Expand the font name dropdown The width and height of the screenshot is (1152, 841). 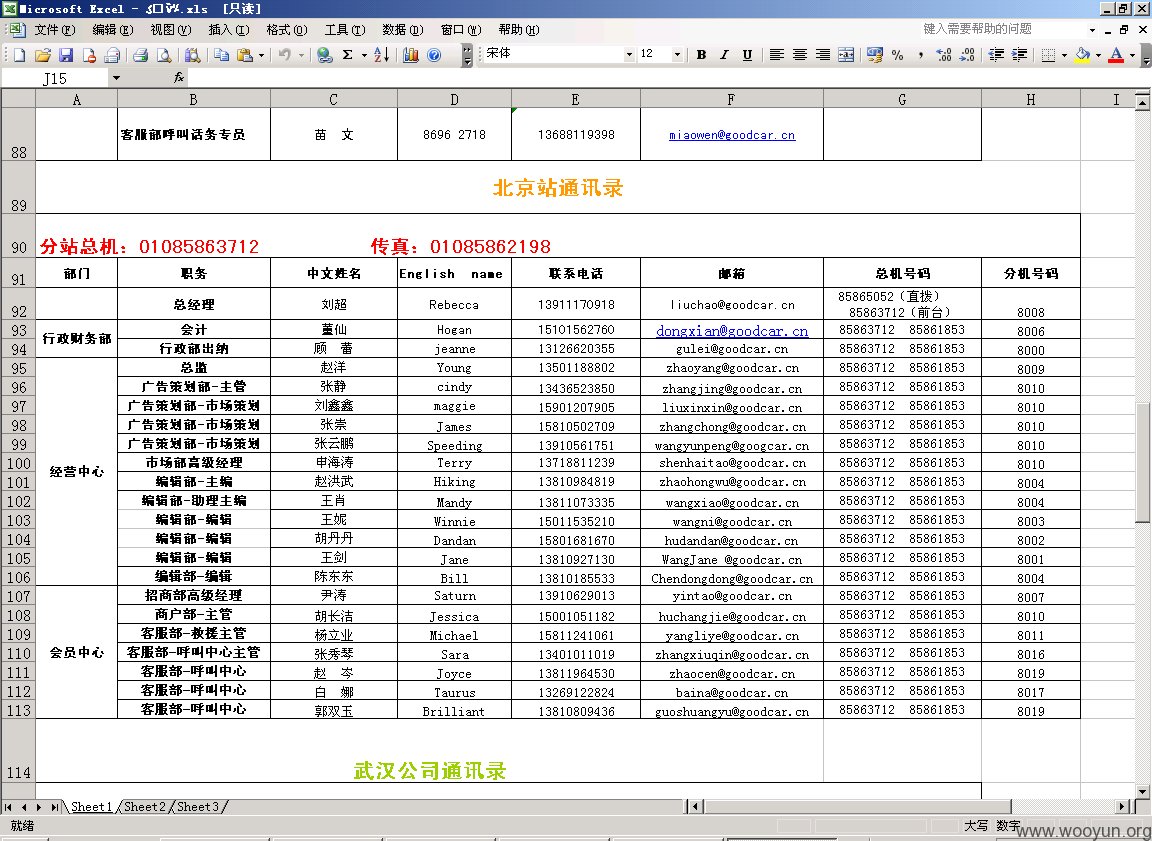click(x=629, y=55)
